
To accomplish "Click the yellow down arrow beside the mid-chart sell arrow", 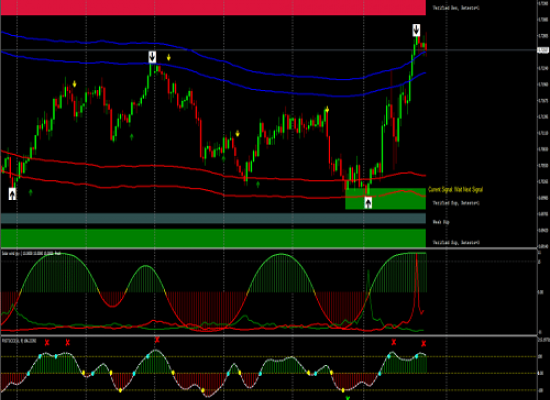I will (x=169, y=58).
